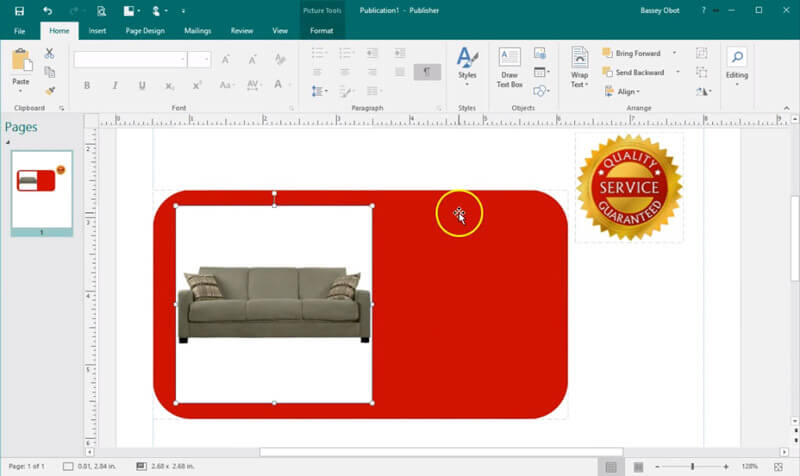This screenshot has width=800, height=476.
Task: Click the zoom slider in status bar
Action: click(692, 467)
